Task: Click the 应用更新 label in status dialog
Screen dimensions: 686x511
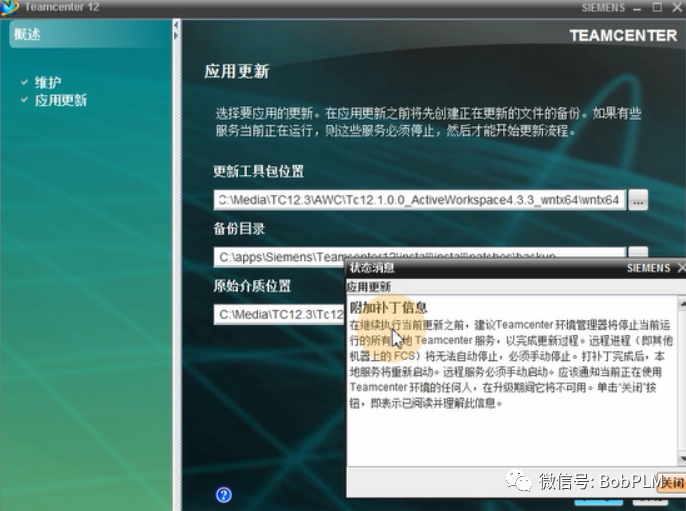Action: (x=369, y=287)
